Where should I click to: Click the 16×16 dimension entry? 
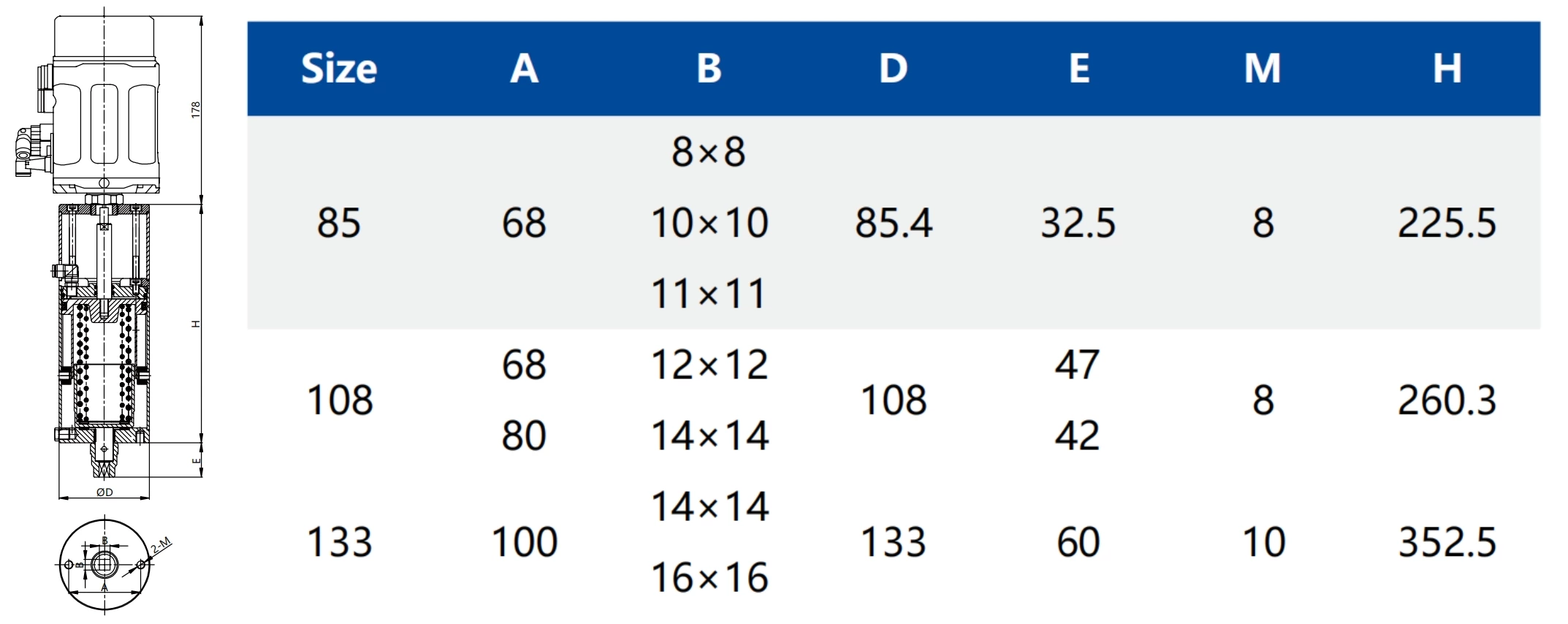coord(709,577)
